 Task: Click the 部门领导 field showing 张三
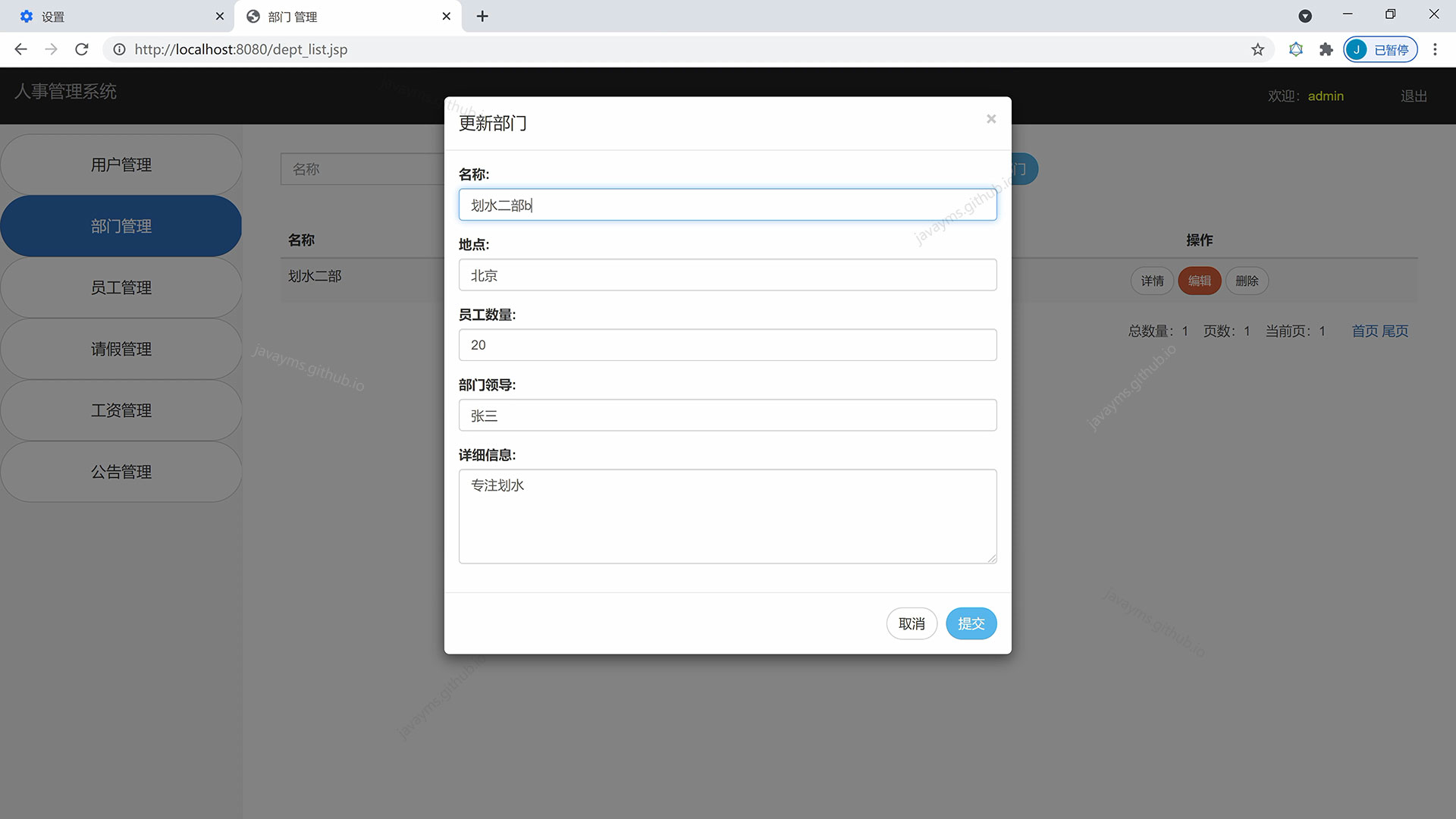tap(726, 416)
